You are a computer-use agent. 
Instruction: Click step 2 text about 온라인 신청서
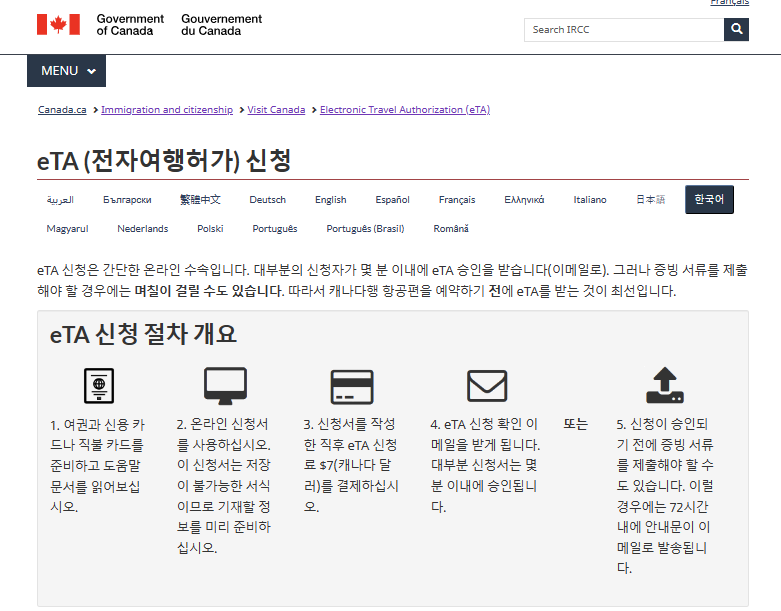[x=224, y=486]
